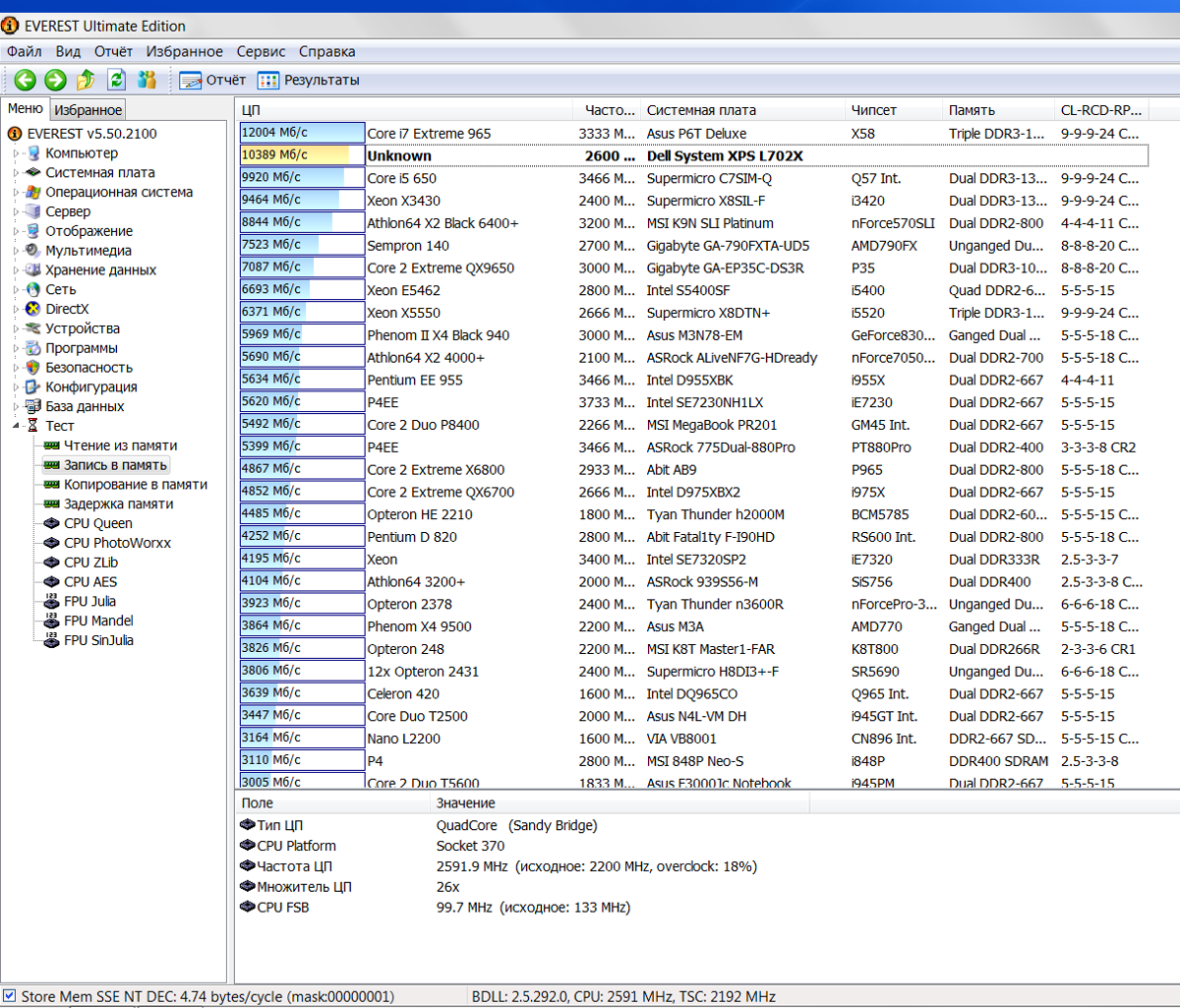Open the Сервис menu
This screenshot has width=1180, height=1008.
point(262,51)
